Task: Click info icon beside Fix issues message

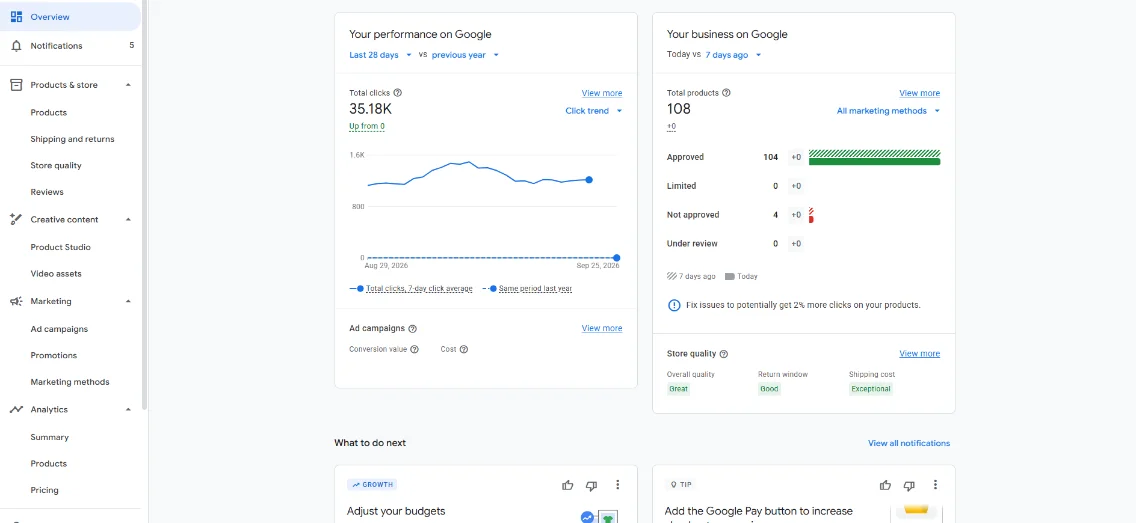Action: (x=674, y=305)
